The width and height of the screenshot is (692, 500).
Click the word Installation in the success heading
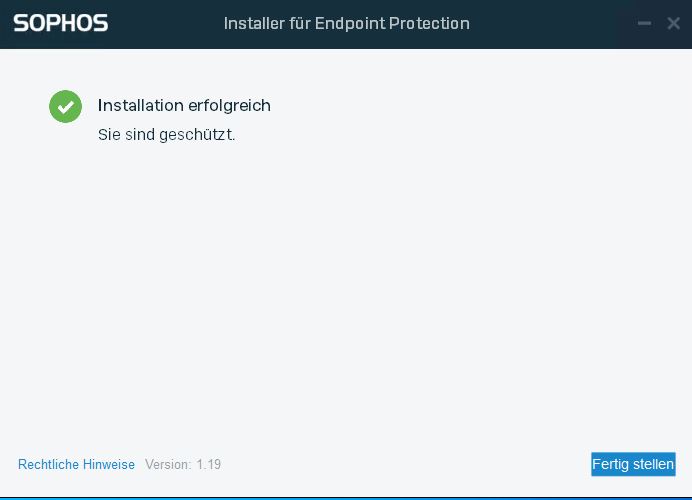139,105
